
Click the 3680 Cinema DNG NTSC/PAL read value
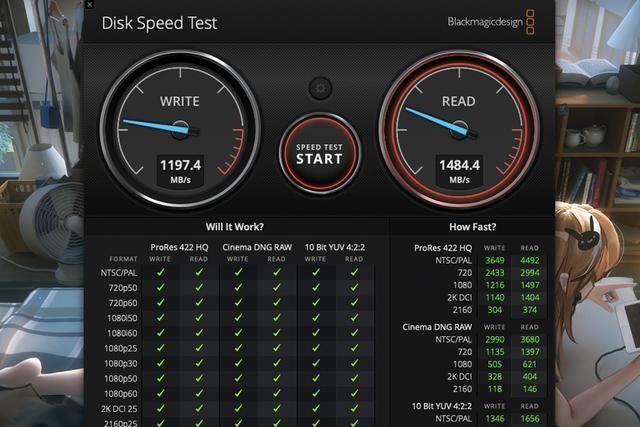click(529, 342)
